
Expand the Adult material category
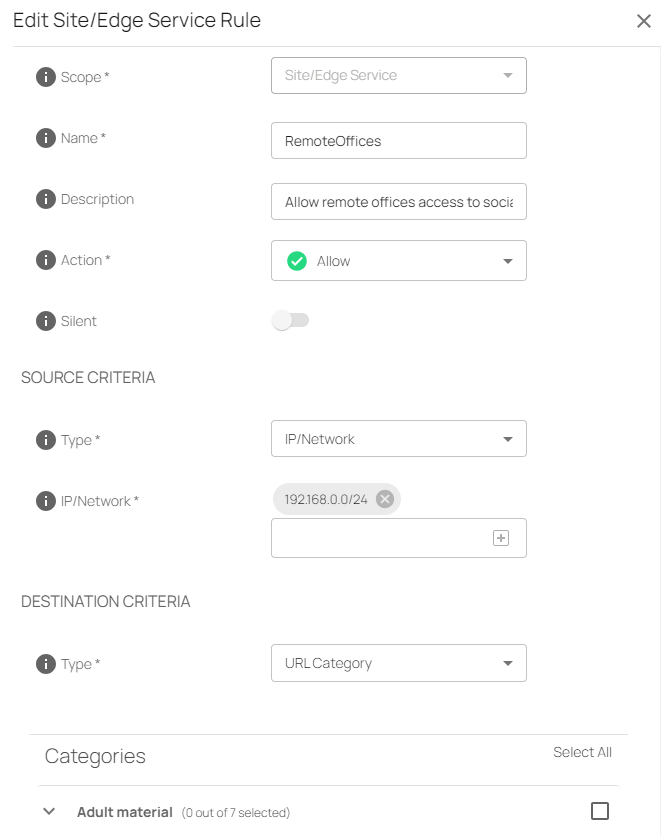click(49, 812)
